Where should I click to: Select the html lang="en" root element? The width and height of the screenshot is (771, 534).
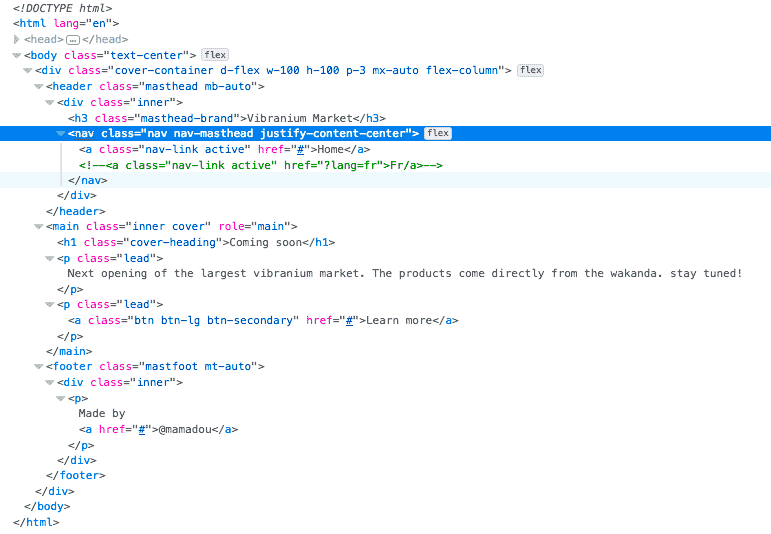point(66,23)
